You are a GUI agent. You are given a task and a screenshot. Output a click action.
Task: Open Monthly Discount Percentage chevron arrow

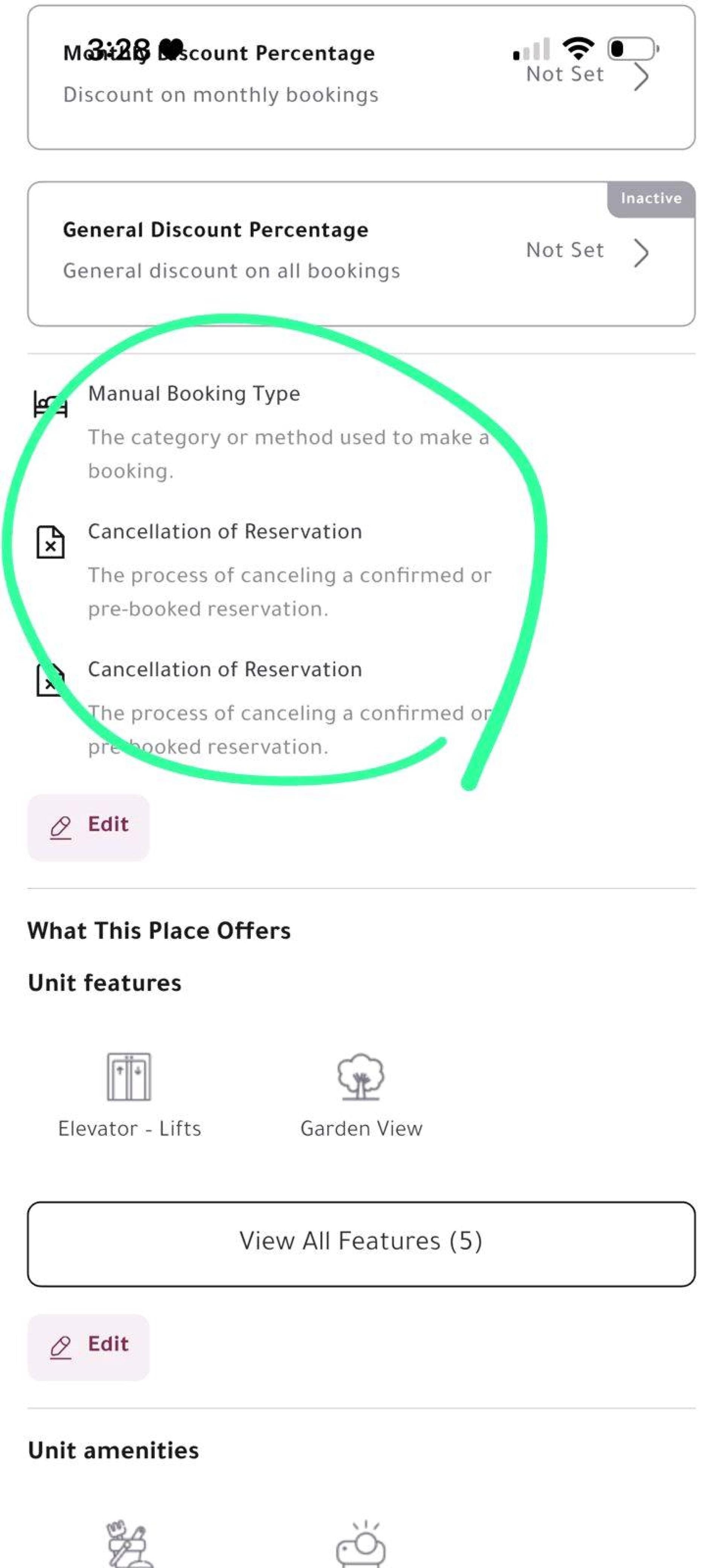[641, 77]
